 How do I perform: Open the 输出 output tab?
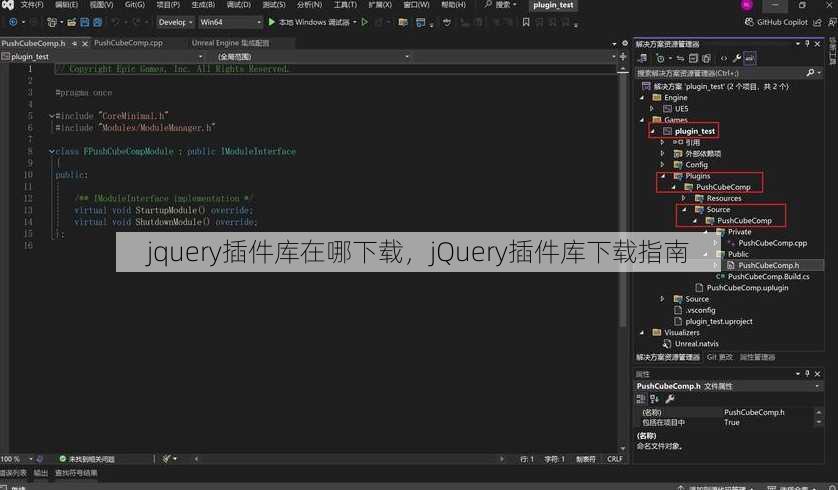click(41, 473)
